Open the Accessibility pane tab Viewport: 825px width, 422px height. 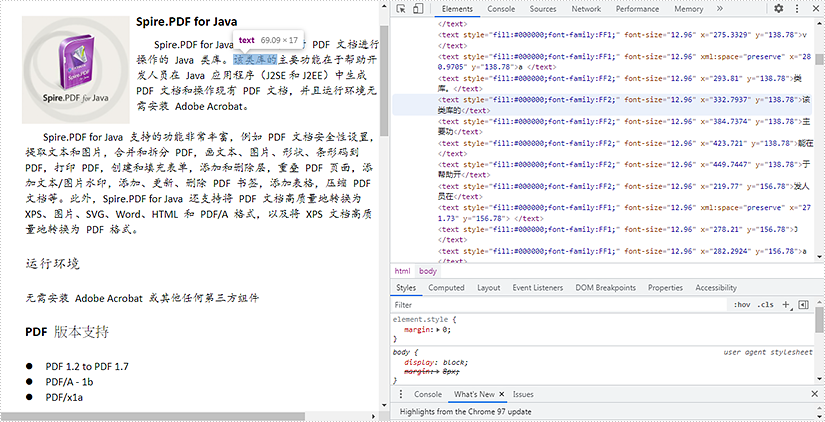coord(716,288)
